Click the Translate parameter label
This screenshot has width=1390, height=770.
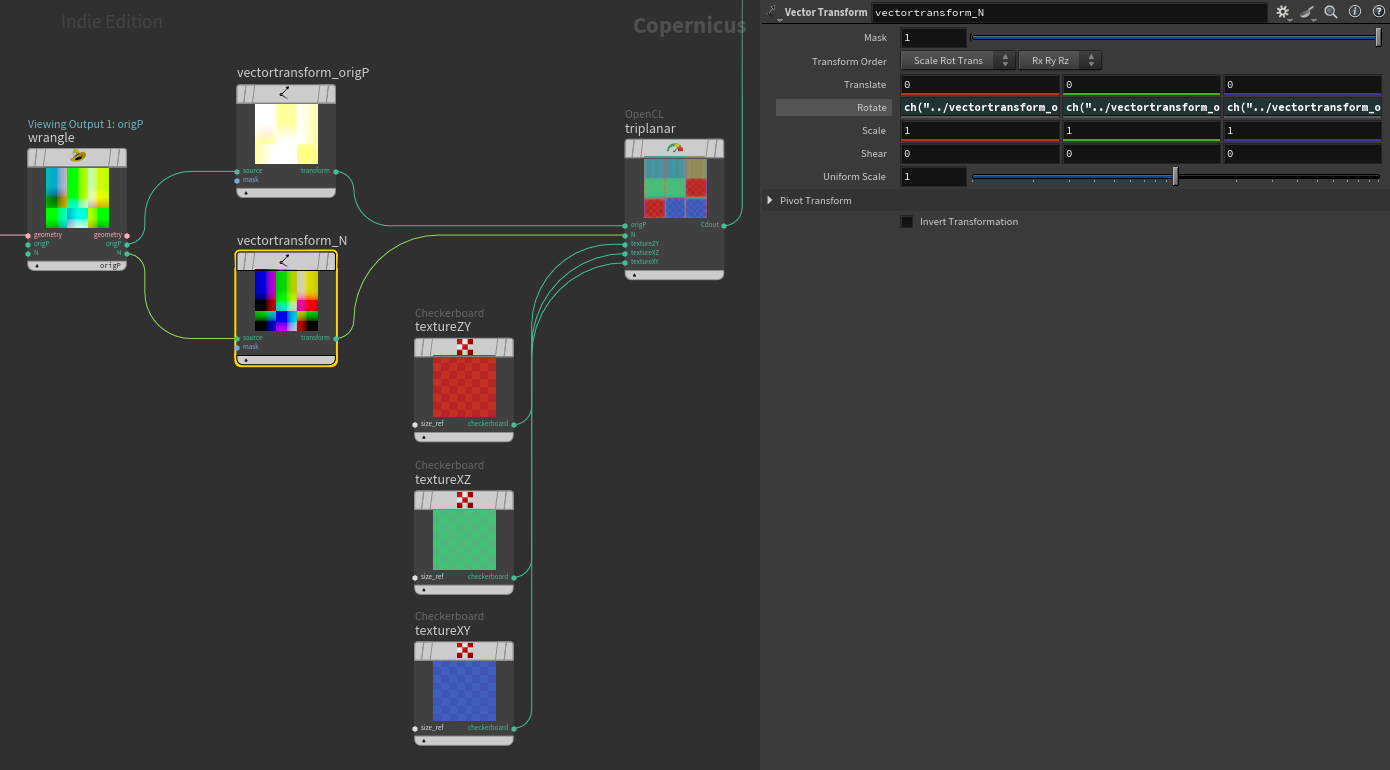click(x=864, y=85)
